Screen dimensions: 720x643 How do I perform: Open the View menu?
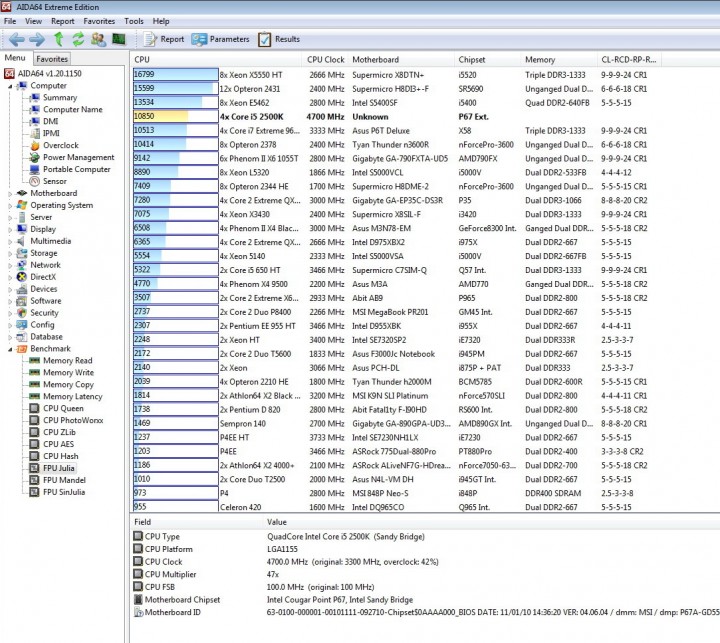tap(34, 21)
